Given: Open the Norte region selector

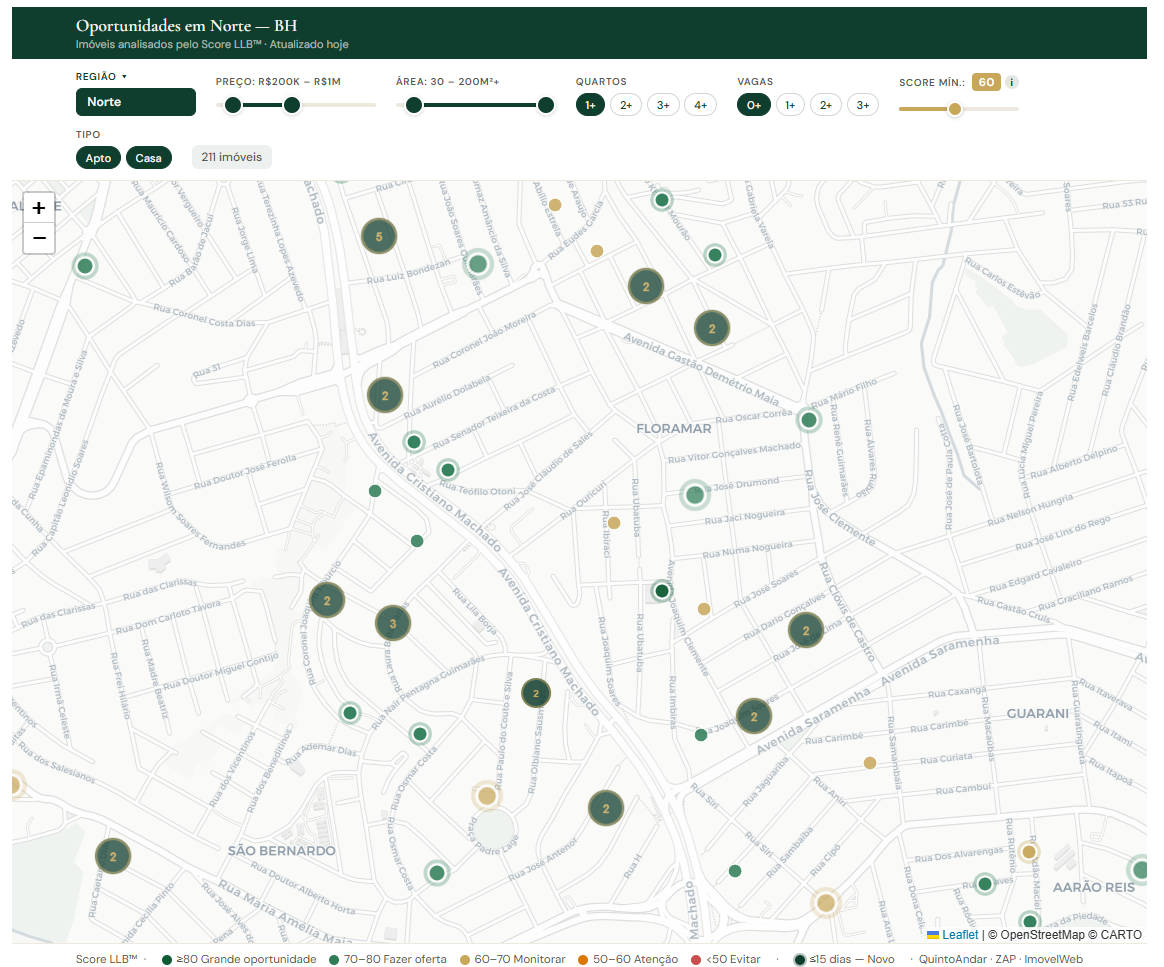Looking at the screenshot, I should coord(136,102).
